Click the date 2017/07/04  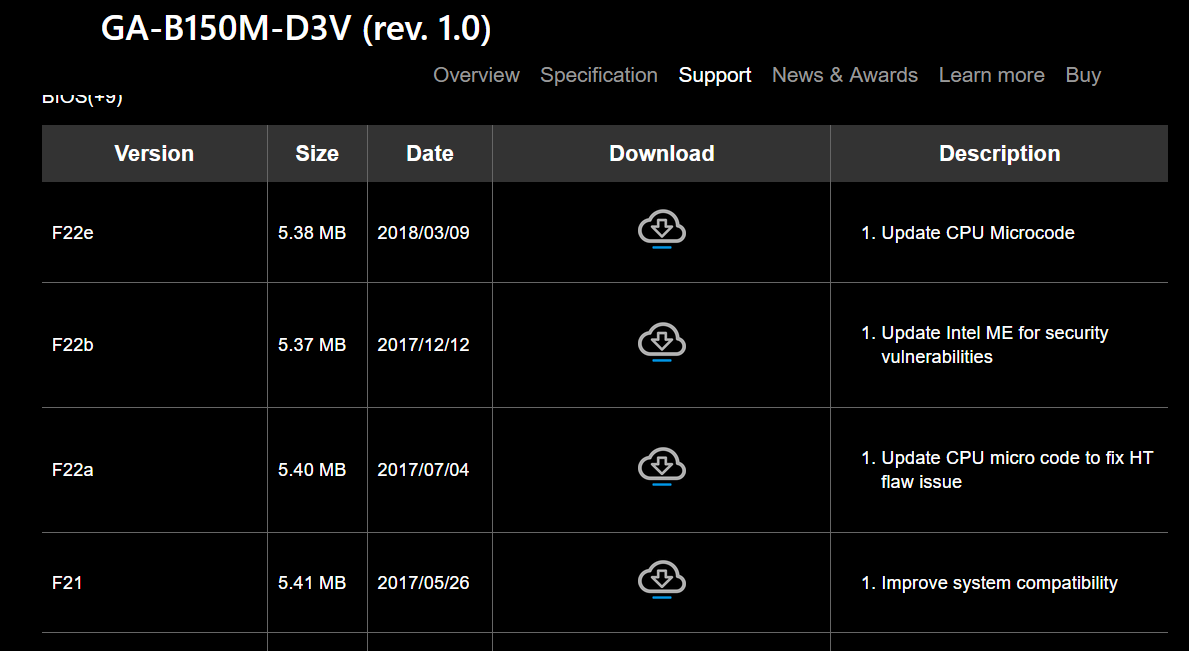point(423,470)
